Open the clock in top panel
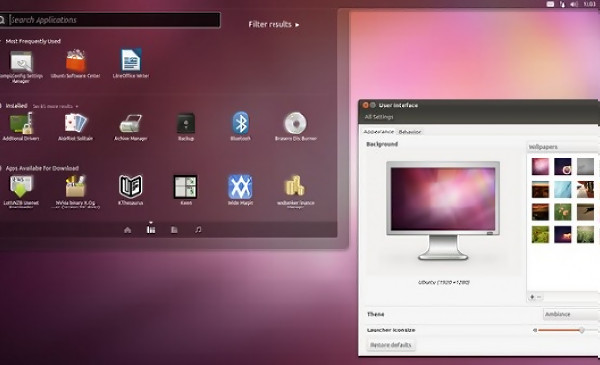The image size is (600, 365). (589, 4)
